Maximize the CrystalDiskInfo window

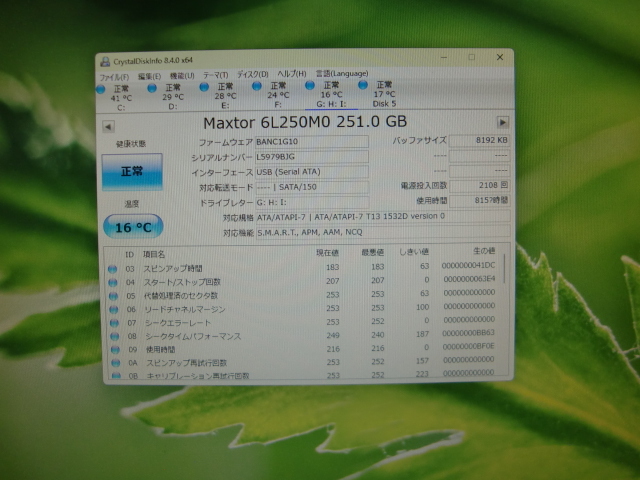pos(471,57)
